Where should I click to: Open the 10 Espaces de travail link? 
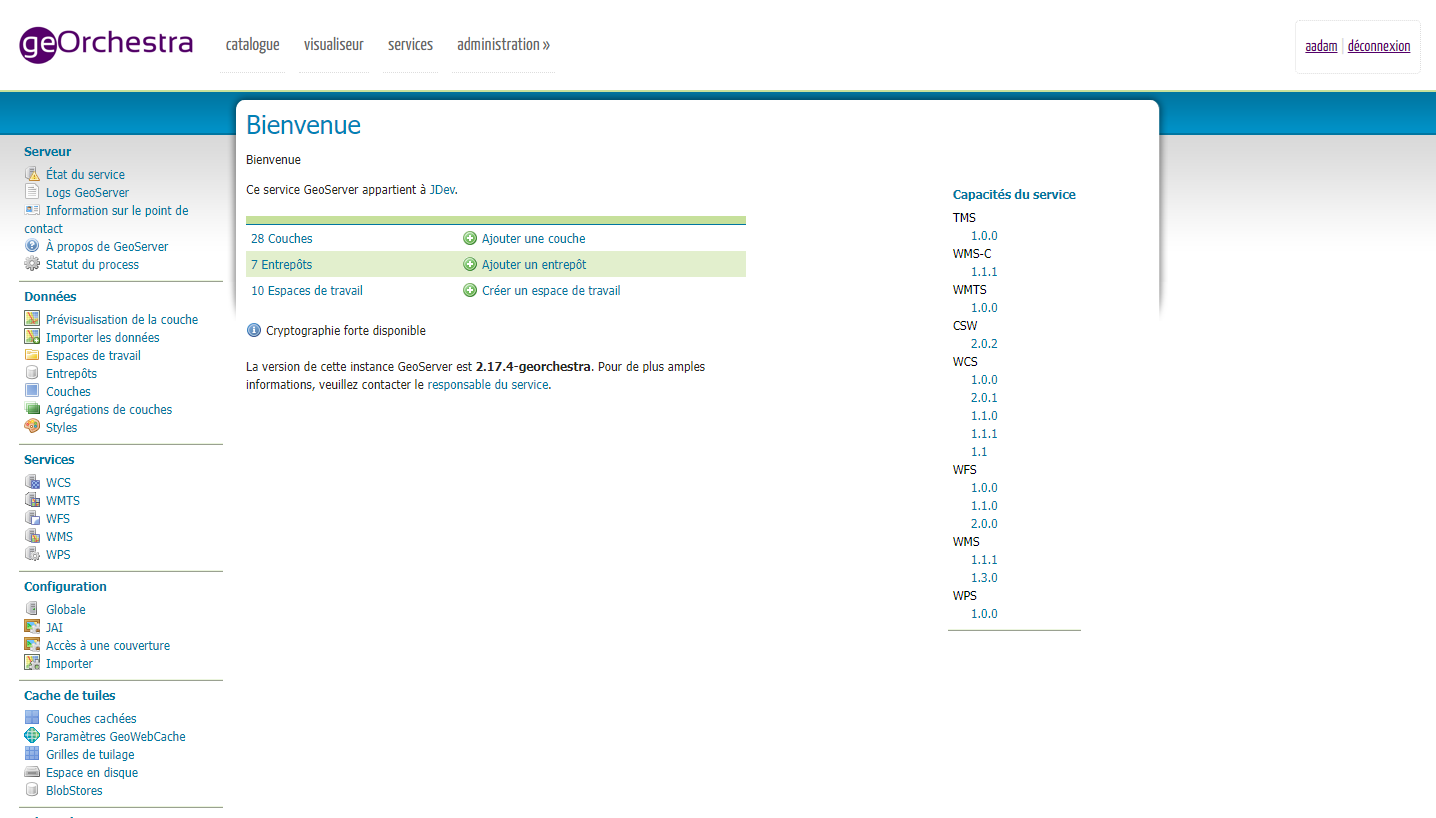(307, 291)
